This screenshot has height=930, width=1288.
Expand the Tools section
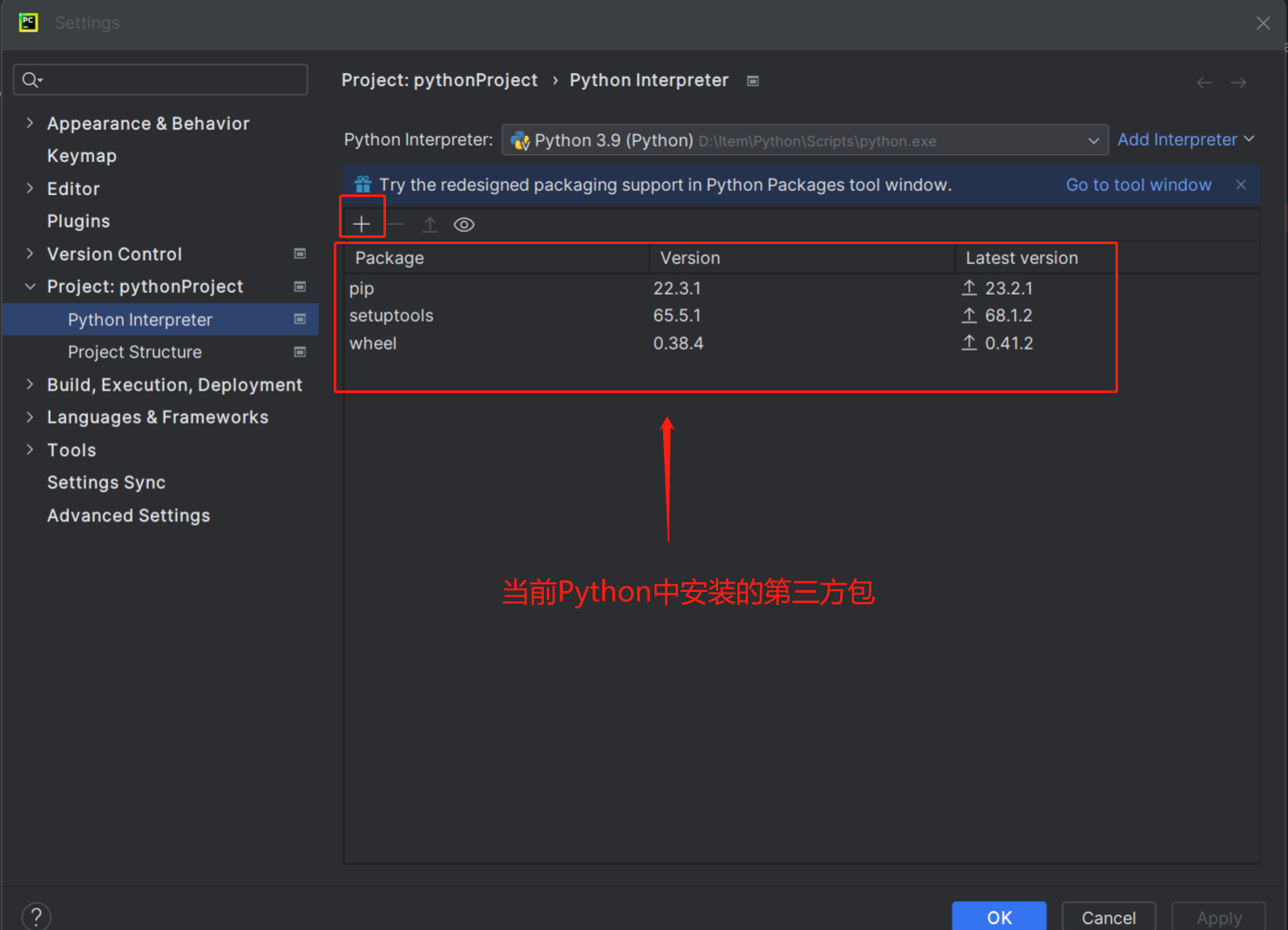(30, 450)
